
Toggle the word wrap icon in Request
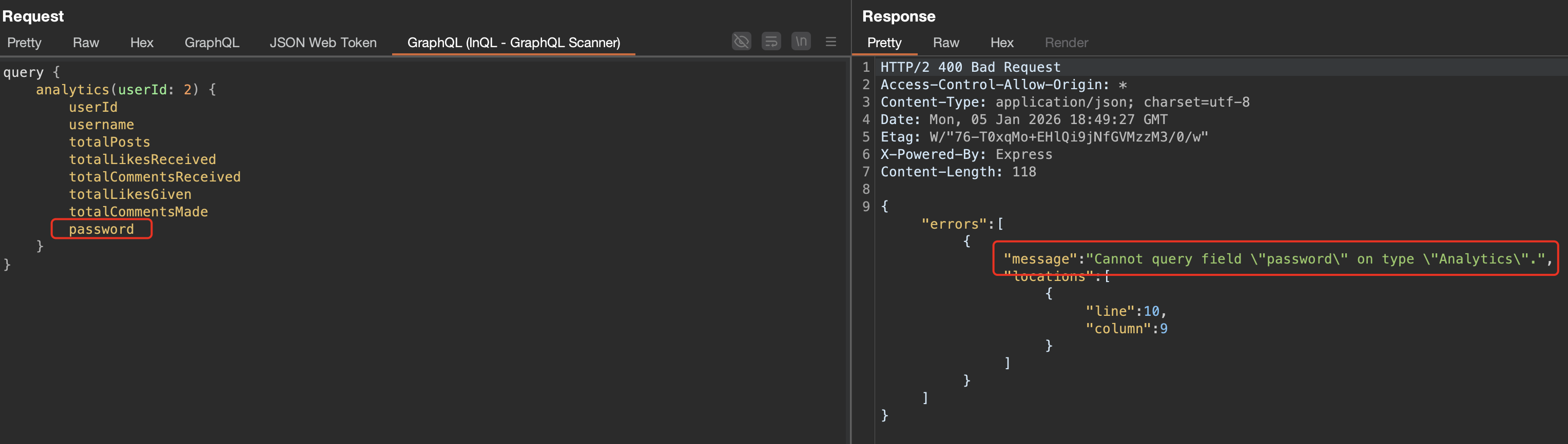[x=770, y=42]
